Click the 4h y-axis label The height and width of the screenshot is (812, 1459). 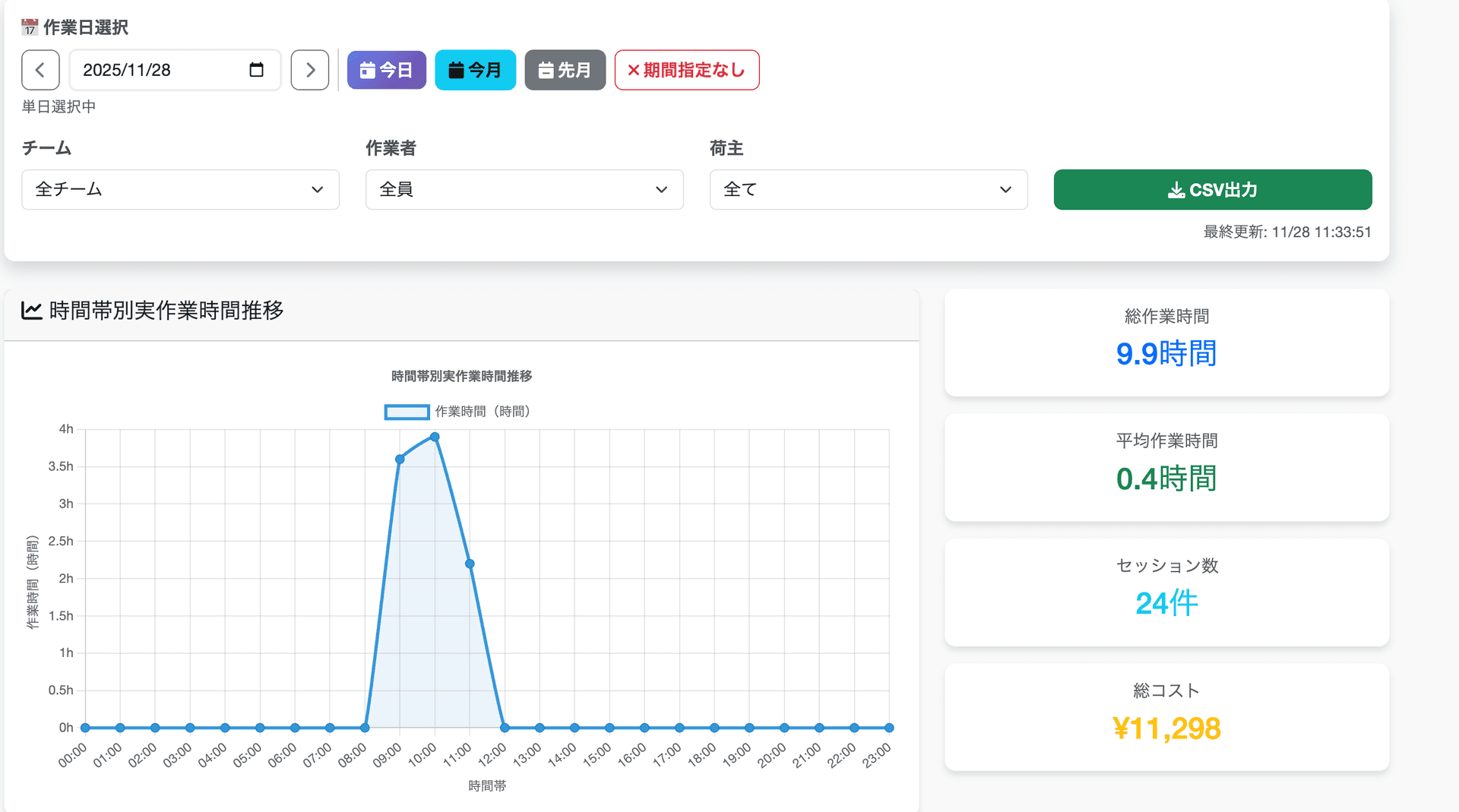pyautogui.click(x=66, y=429)
